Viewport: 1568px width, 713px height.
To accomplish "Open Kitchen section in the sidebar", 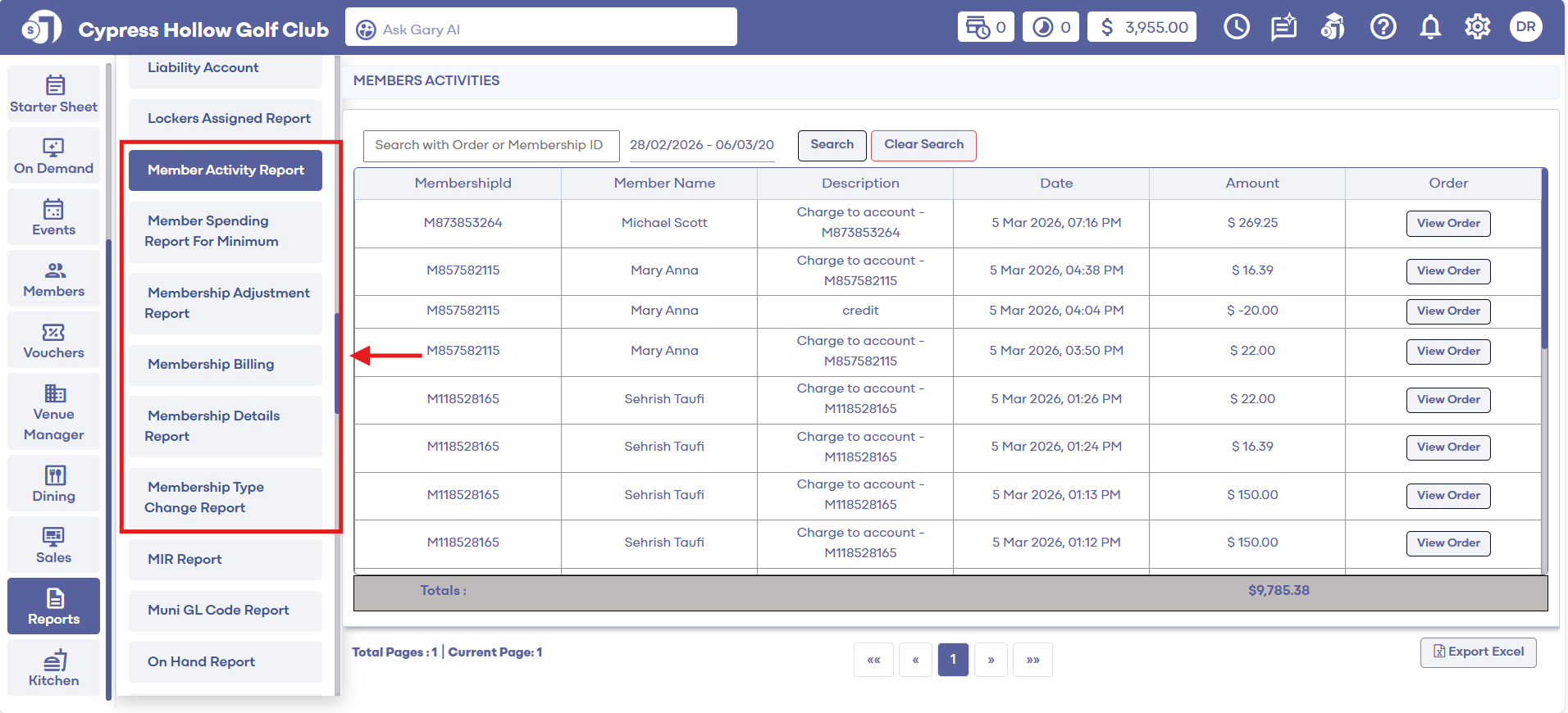I will tap(54, 669).
